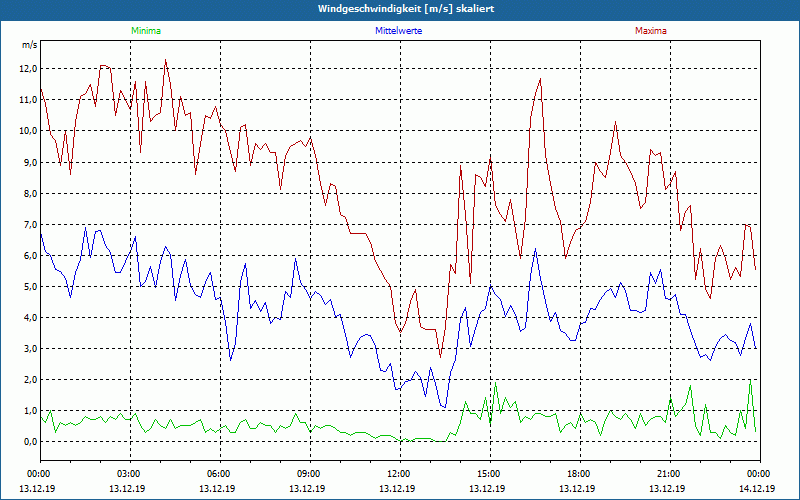The width and height of the screenshot is (800, 500).
Task: Click the 4,0 y-axis value
Action: coord(31,318)
